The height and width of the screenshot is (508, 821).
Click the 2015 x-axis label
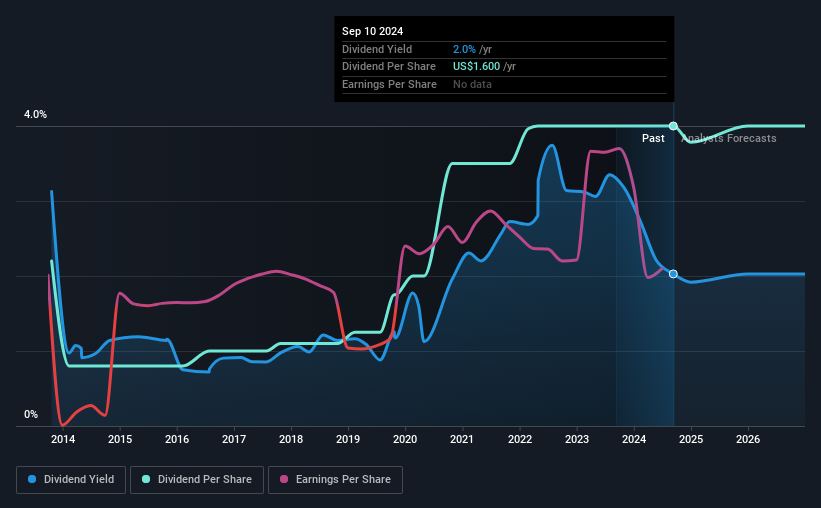coord(120,439)
